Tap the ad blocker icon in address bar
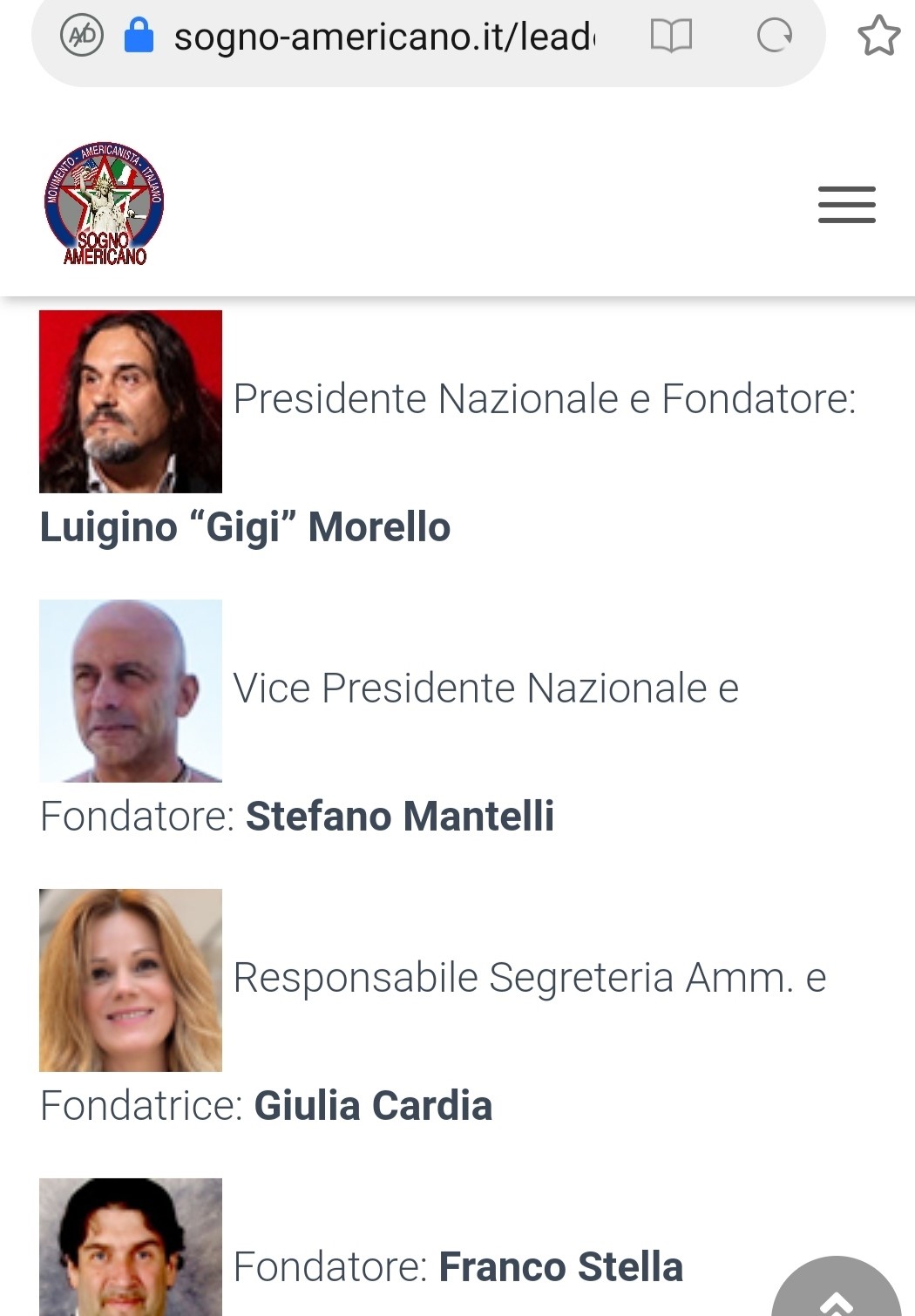 (82, 36)
